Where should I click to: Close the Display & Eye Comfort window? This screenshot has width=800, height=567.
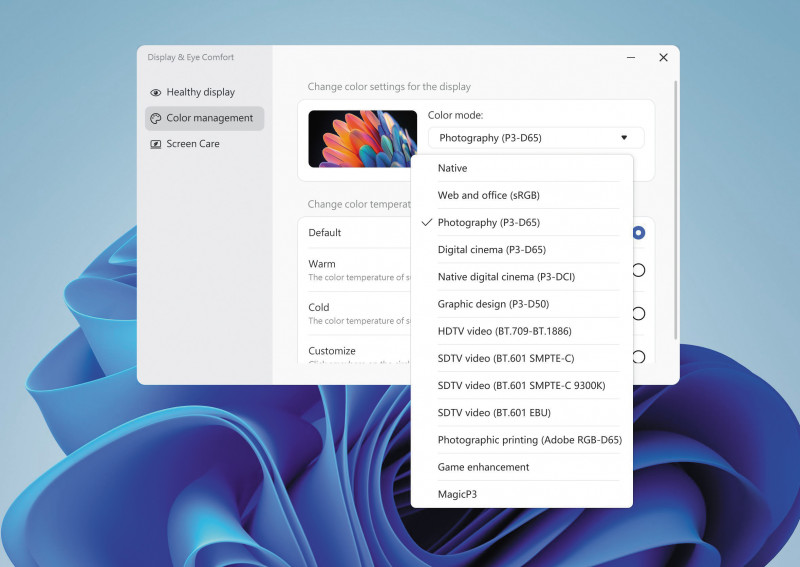[x=663, y=58]
